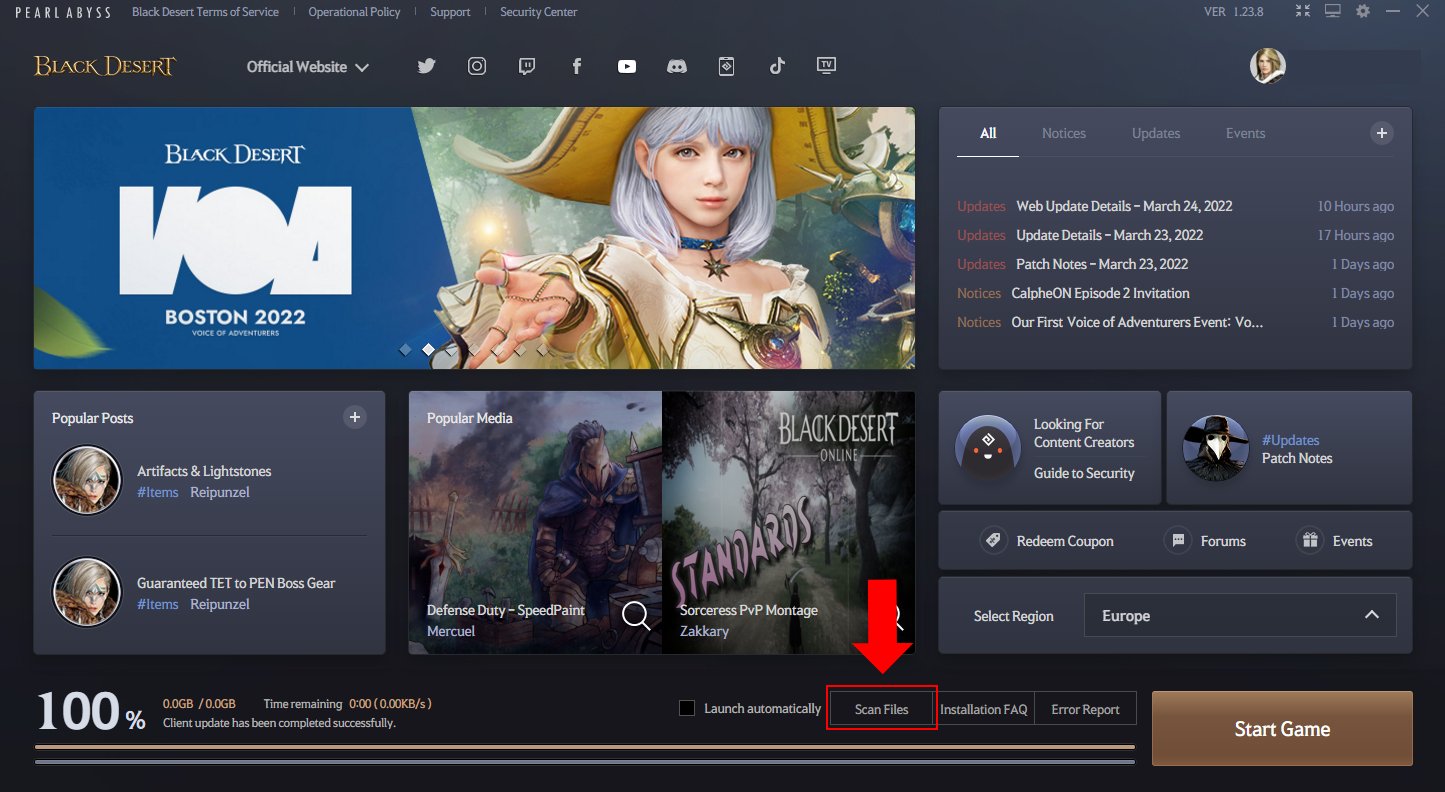The width and height of the screenshot is (1445, 792).
Task: Click the Scan Files button
Action: pyautogui.click(x=881, y=707)
